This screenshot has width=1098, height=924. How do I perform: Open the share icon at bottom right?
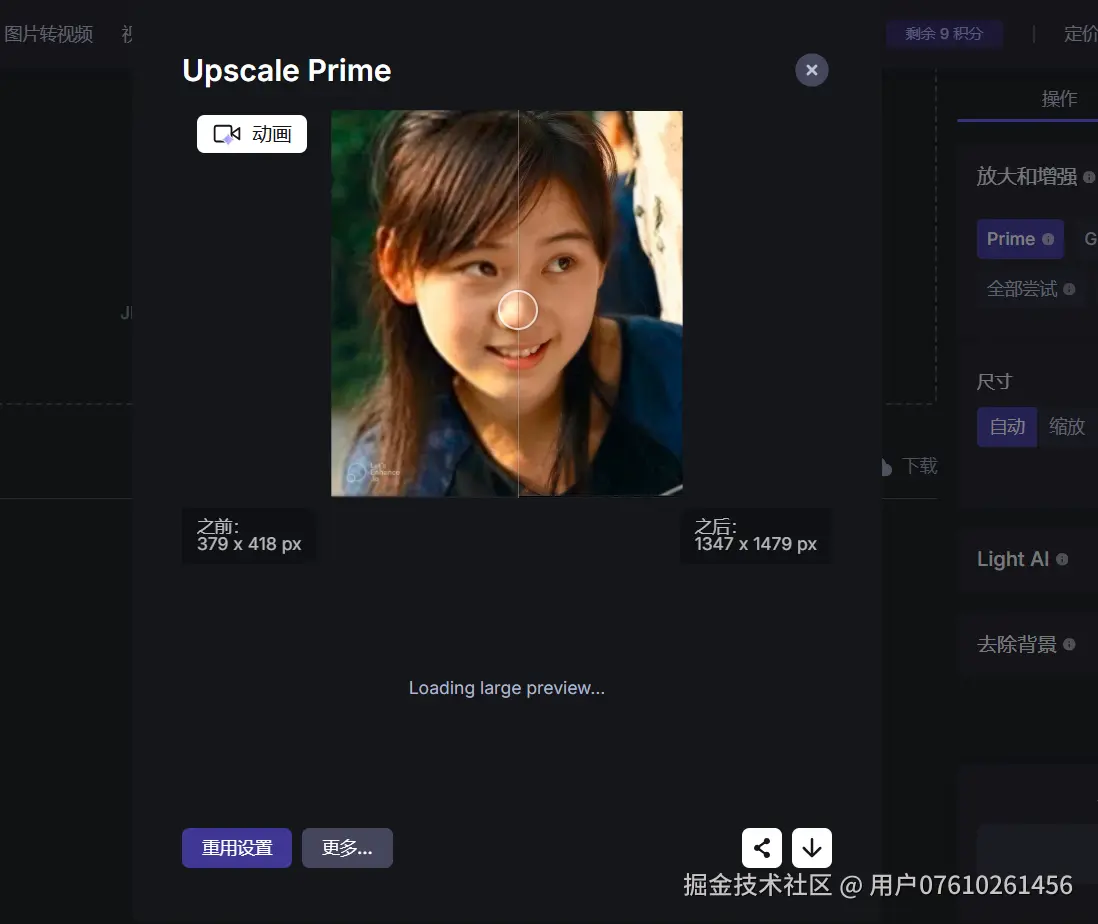(x=761, y=847)
